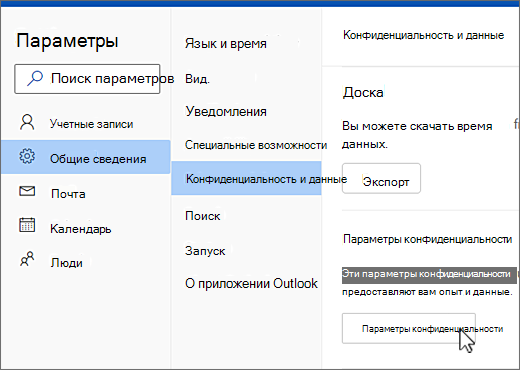Open Календарь settings category

(85, 228)
